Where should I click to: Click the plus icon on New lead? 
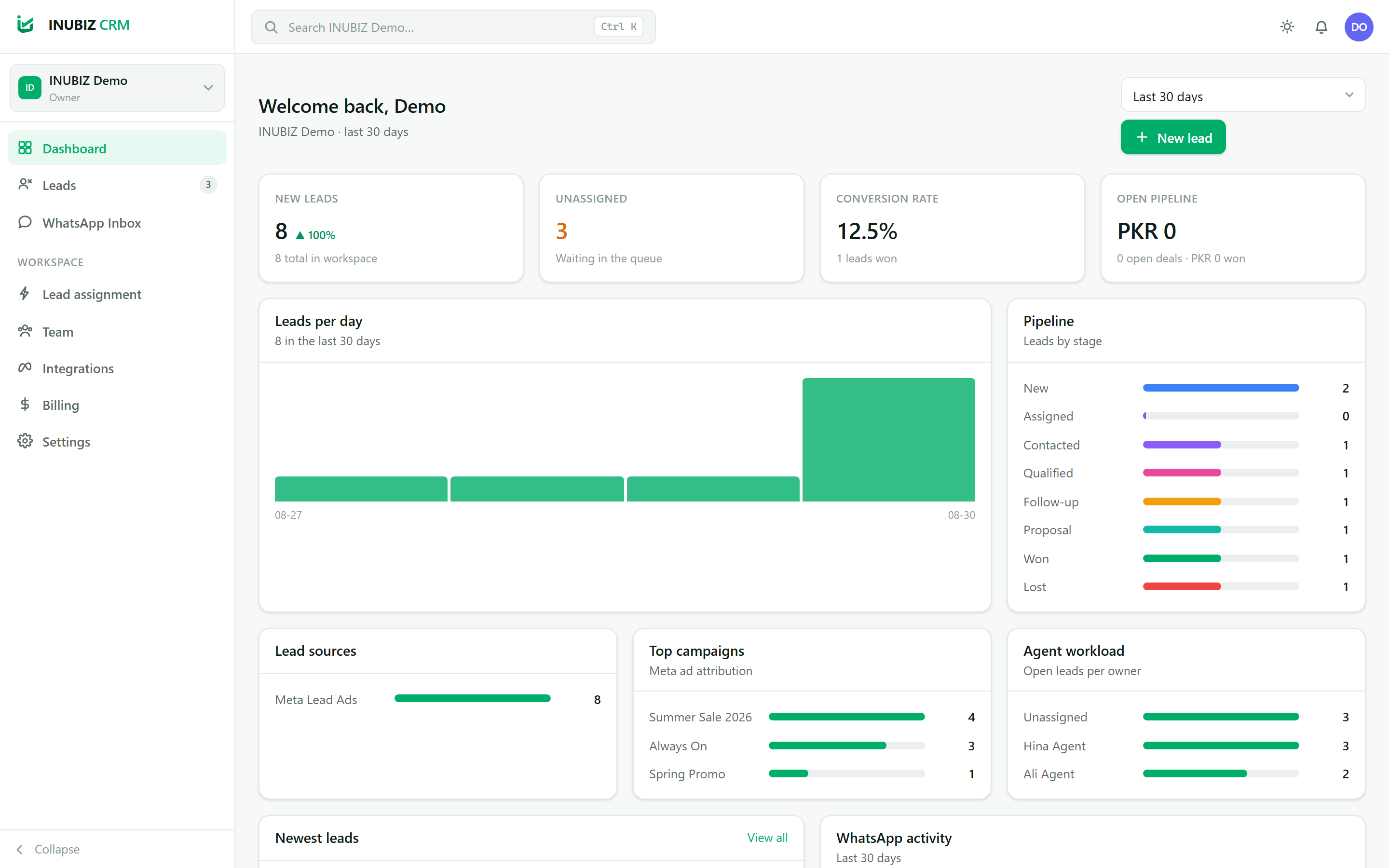(1142, 137)
